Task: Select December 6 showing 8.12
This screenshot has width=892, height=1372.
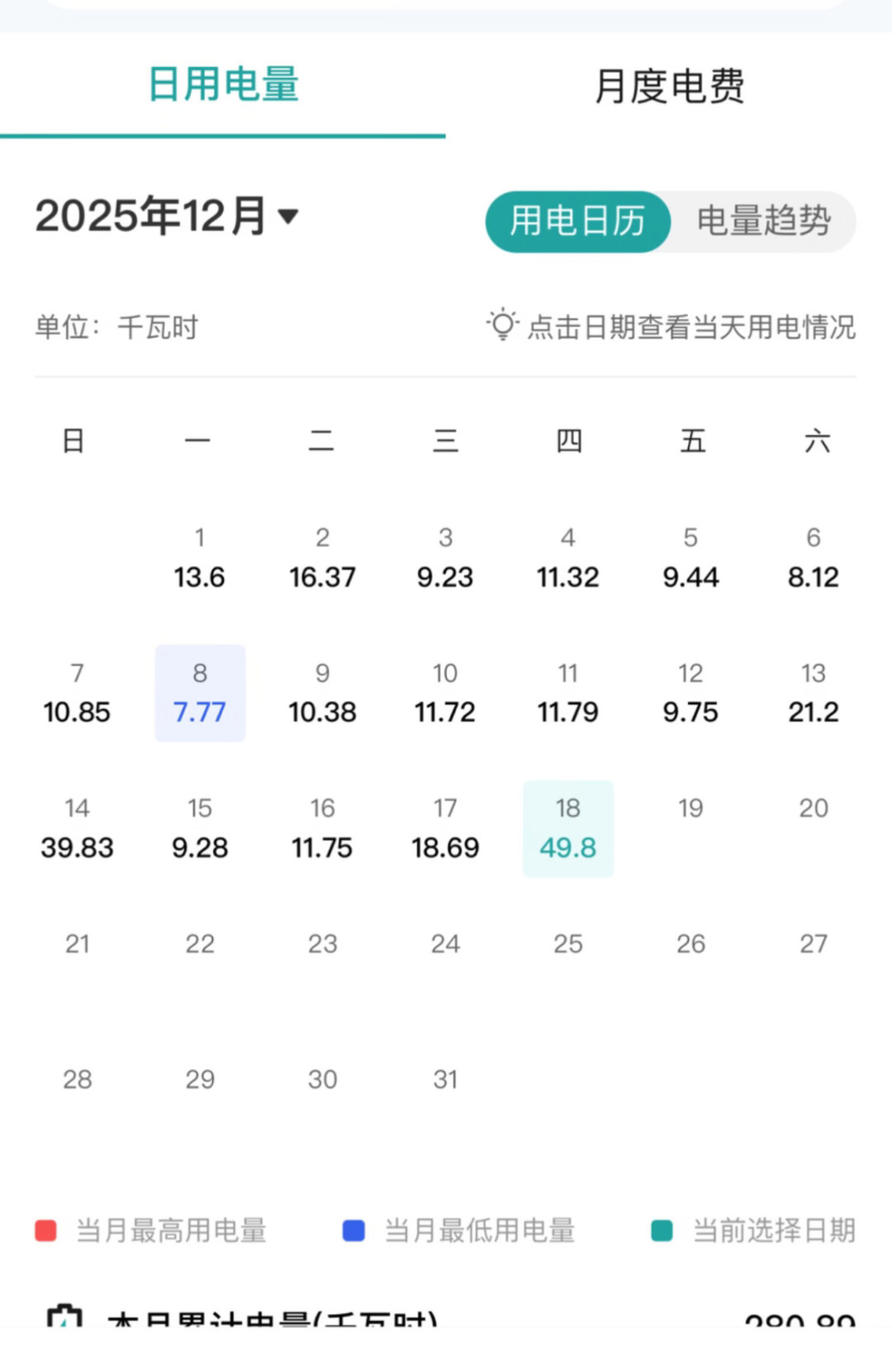Action: pos(814,558)
